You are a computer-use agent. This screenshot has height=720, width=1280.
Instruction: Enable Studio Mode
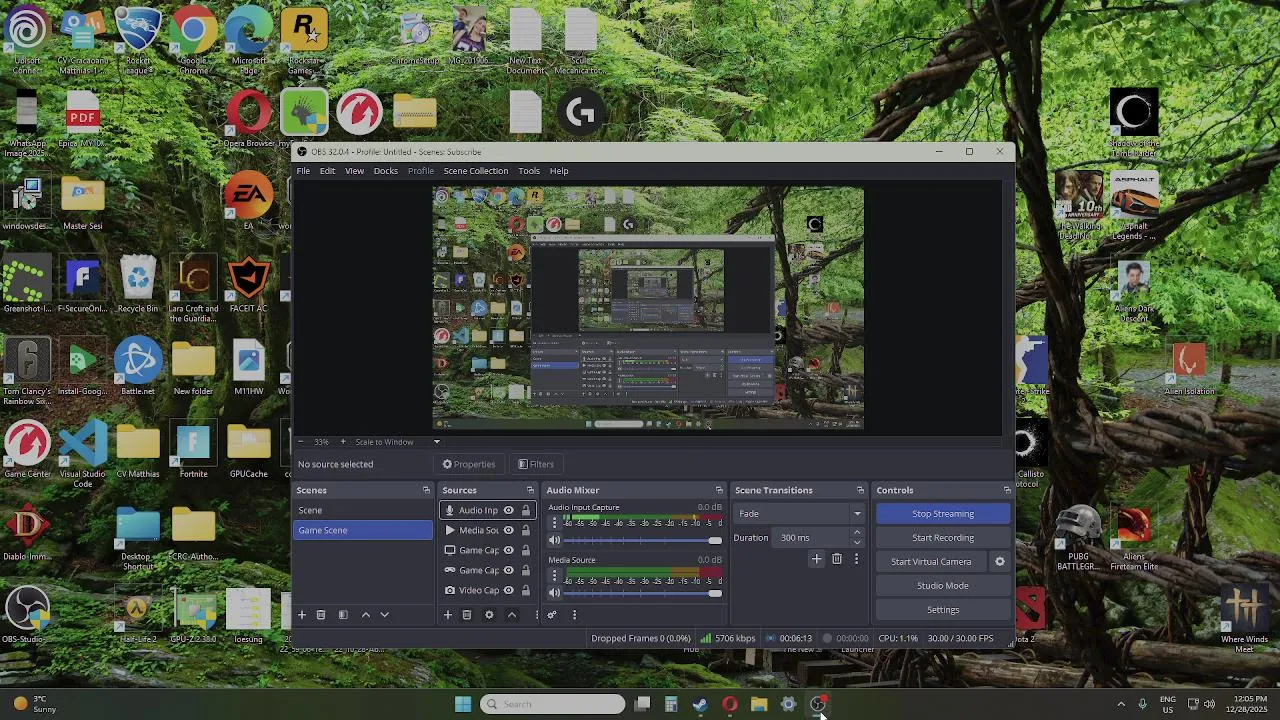pos(943,586)
